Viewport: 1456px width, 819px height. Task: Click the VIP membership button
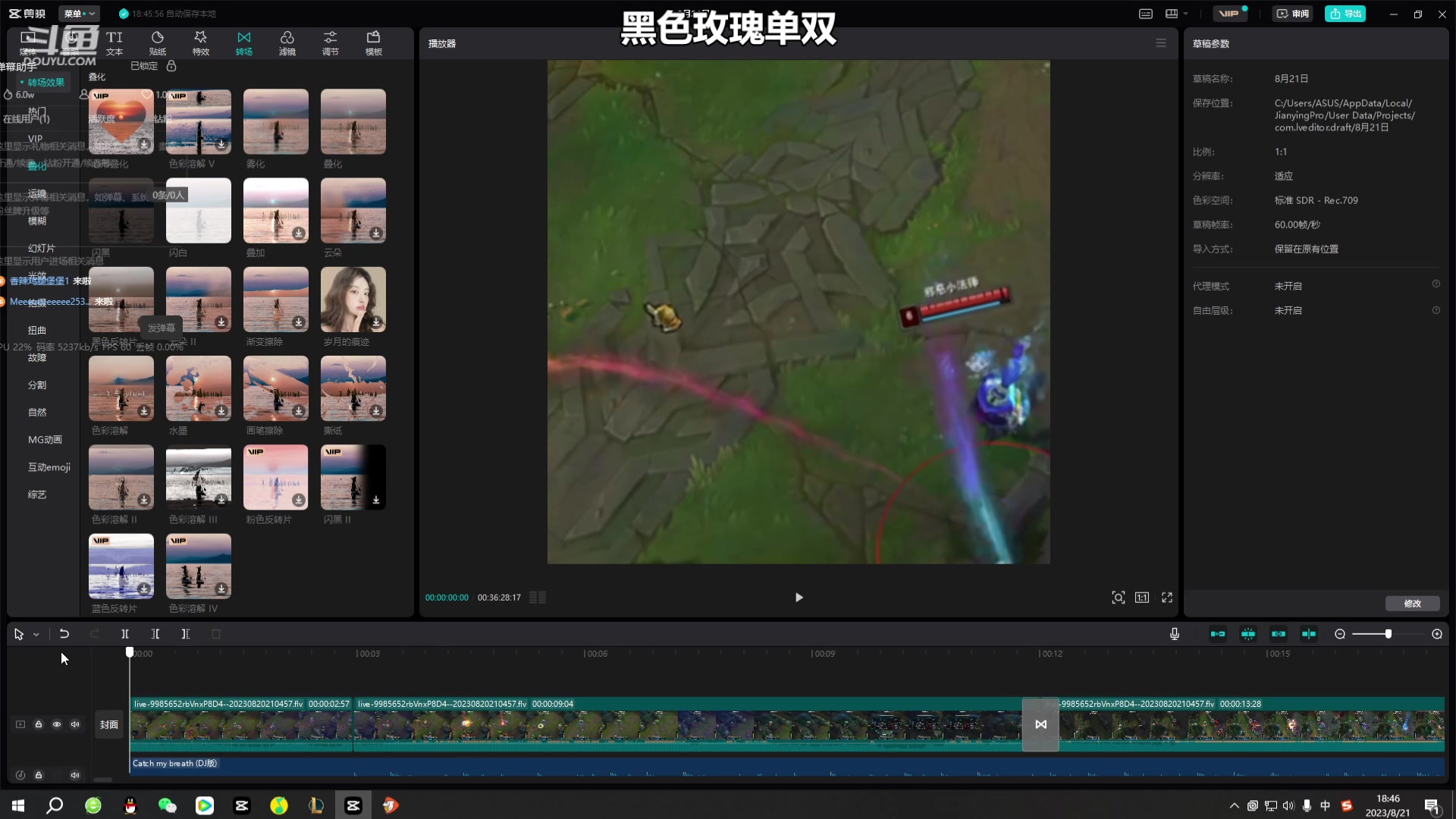click(x=1230, y=14)
